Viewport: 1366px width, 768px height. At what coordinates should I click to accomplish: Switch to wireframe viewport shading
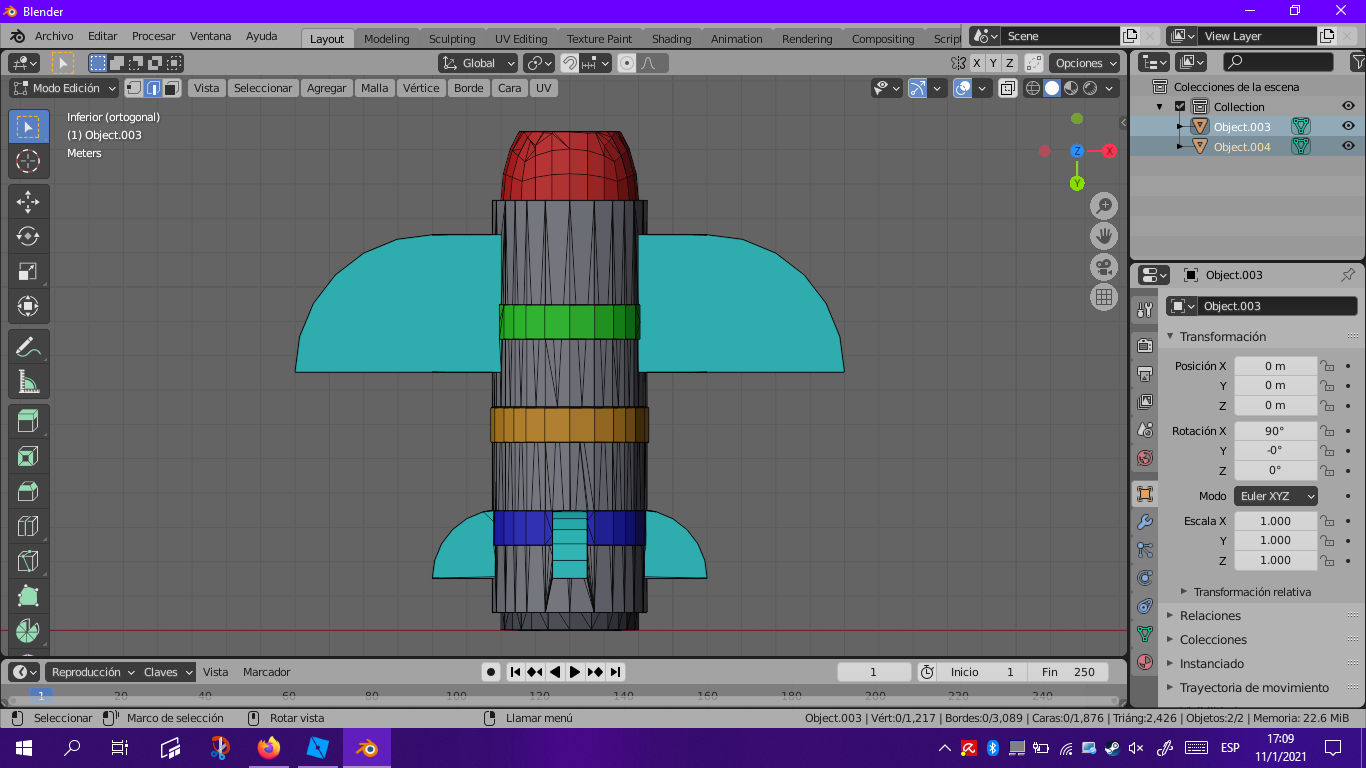pyautogui.click(x=1033, y=88)
